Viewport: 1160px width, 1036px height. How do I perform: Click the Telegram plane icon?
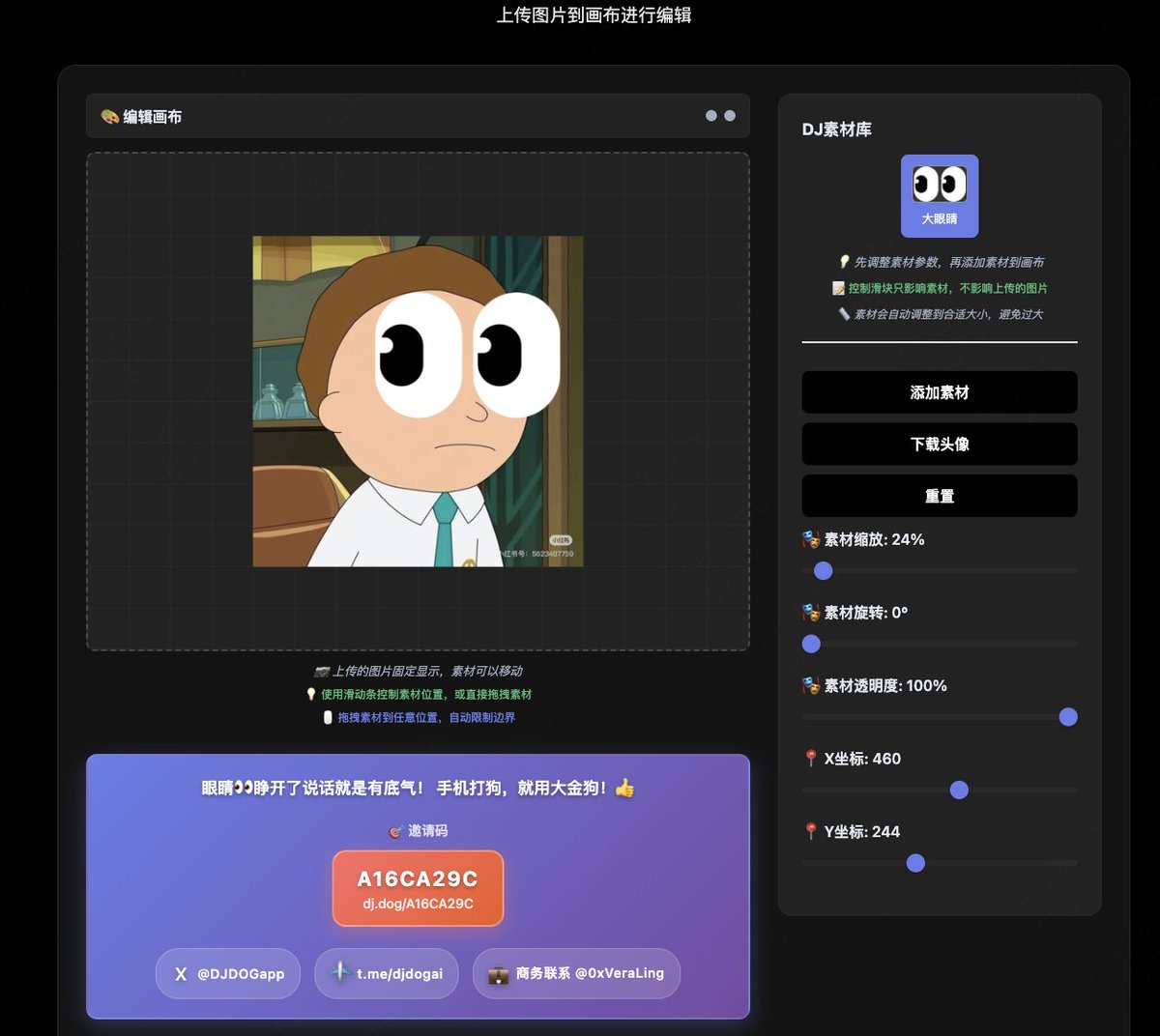(x=339, y=972)
